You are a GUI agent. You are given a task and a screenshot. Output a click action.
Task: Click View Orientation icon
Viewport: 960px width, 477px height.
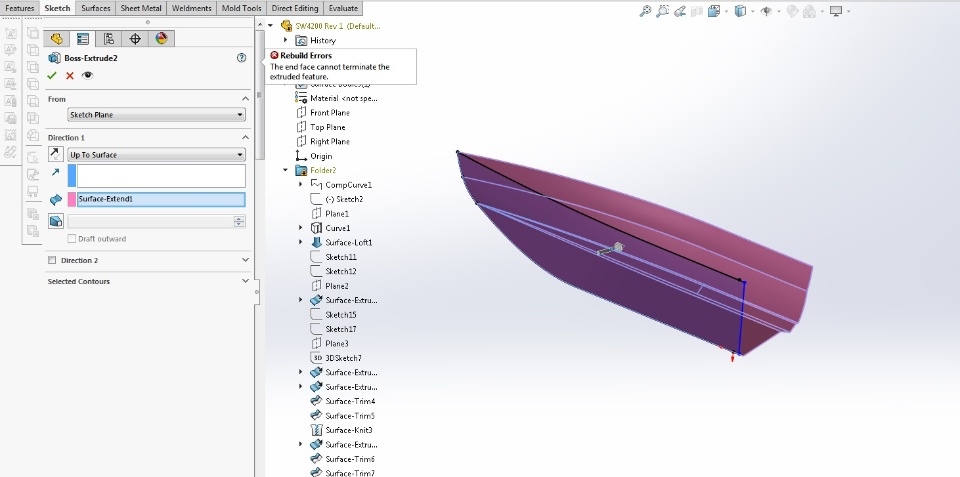coord(714,11)
